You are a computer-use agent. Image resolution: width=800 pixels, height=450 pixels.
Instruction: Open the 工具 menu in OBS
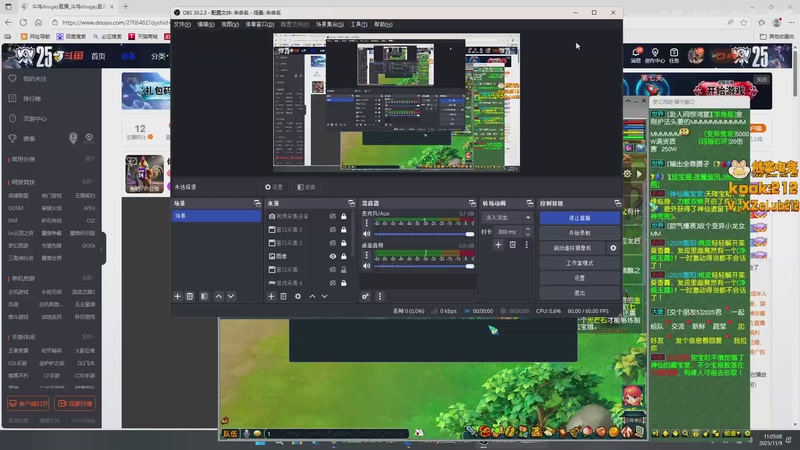click(359, 24)
